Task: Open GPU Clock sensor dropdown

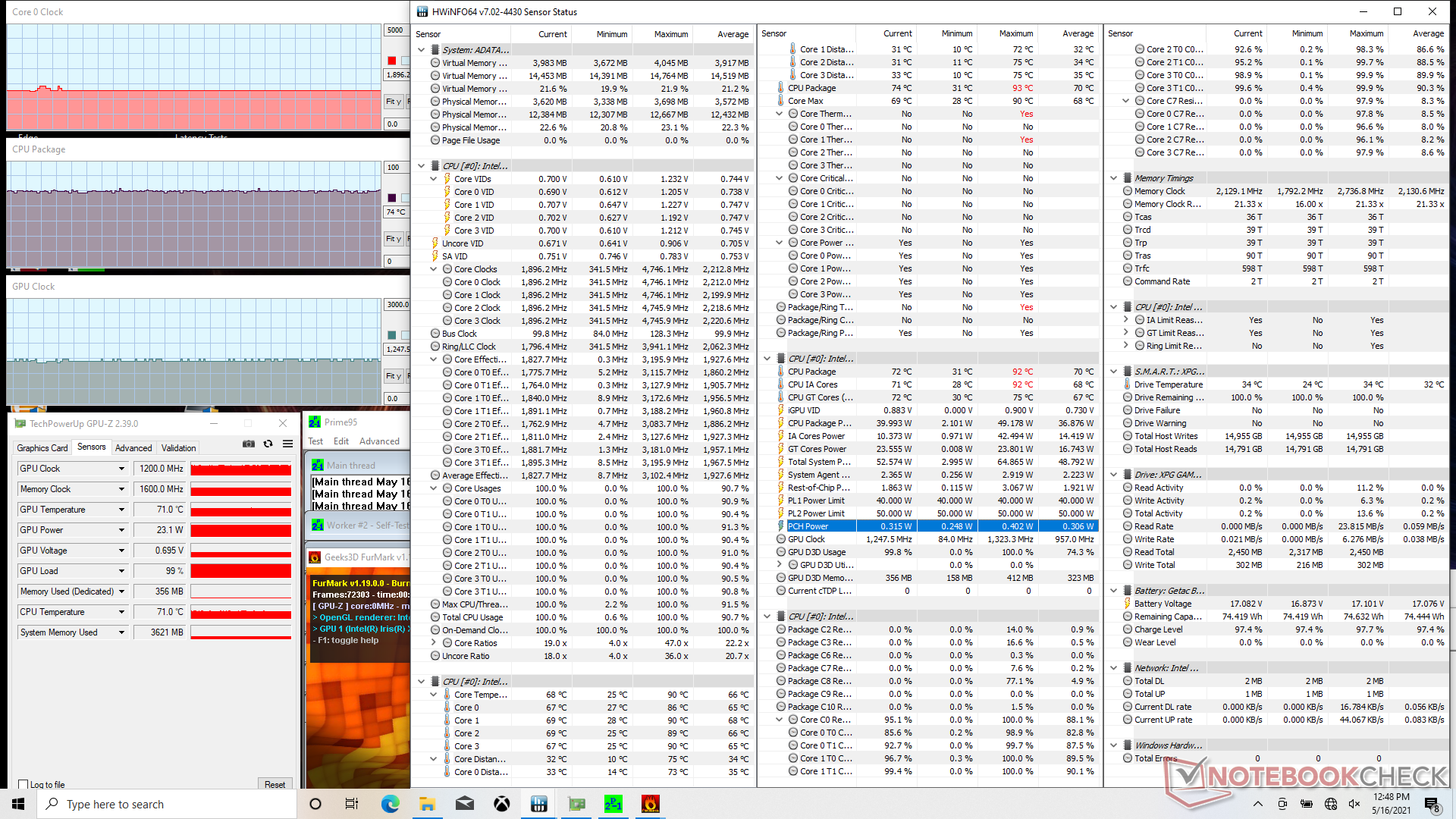Action: 121,469
